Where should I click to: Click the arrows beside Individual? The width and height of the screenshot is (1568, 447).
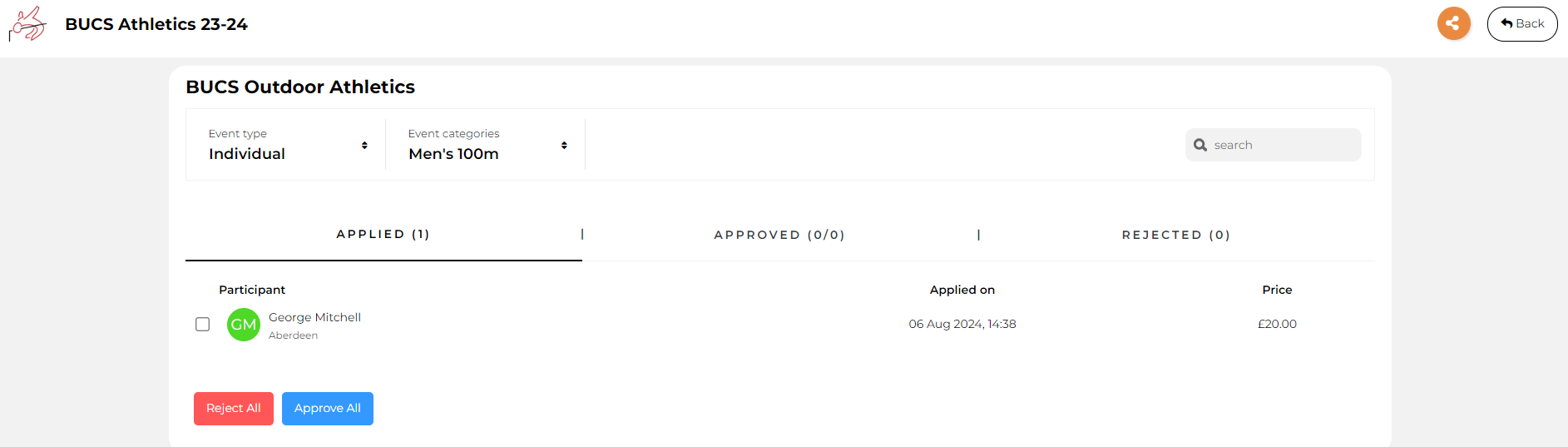(x=364, y=145)
